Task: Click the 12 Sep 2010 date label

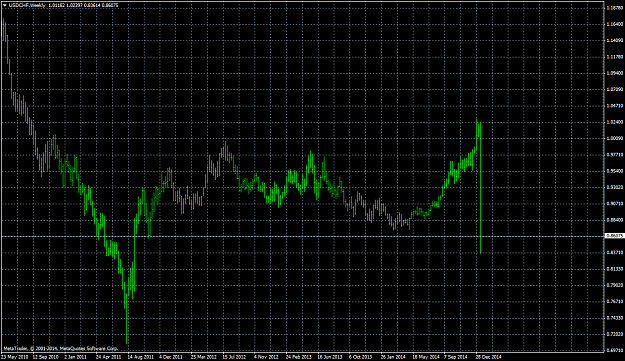Action: click(46, 357)
